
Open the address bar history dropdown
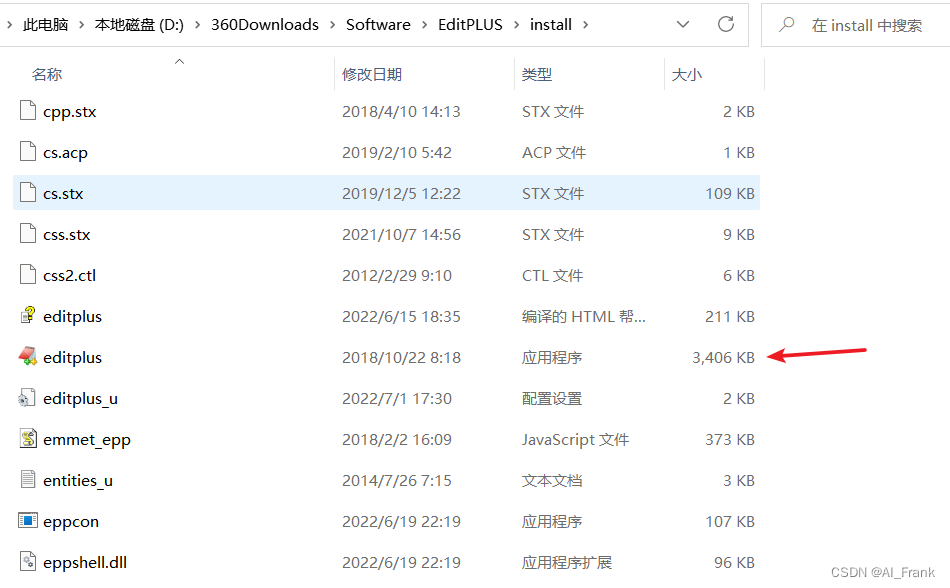[x=683, y=24]
